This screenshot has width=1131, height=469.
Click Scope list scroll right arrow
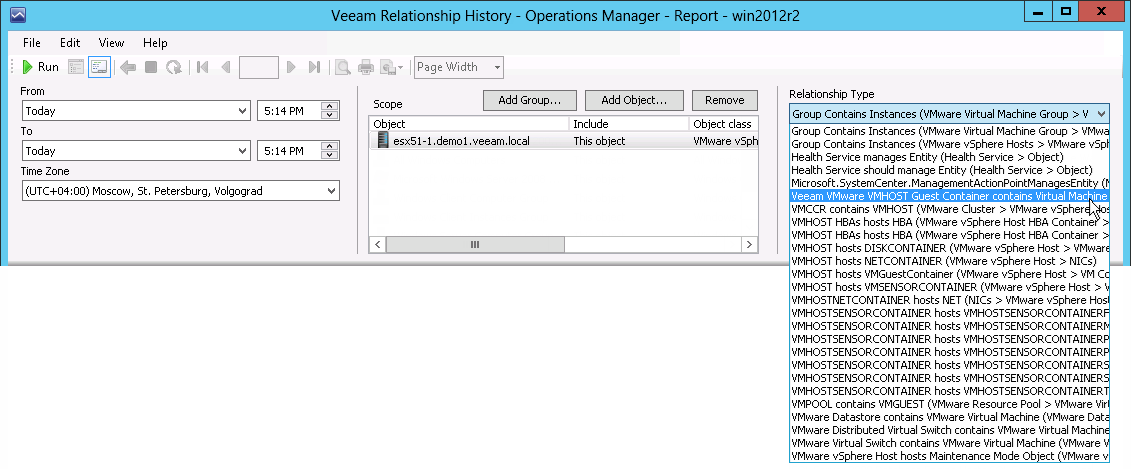(x=750, y=245)
